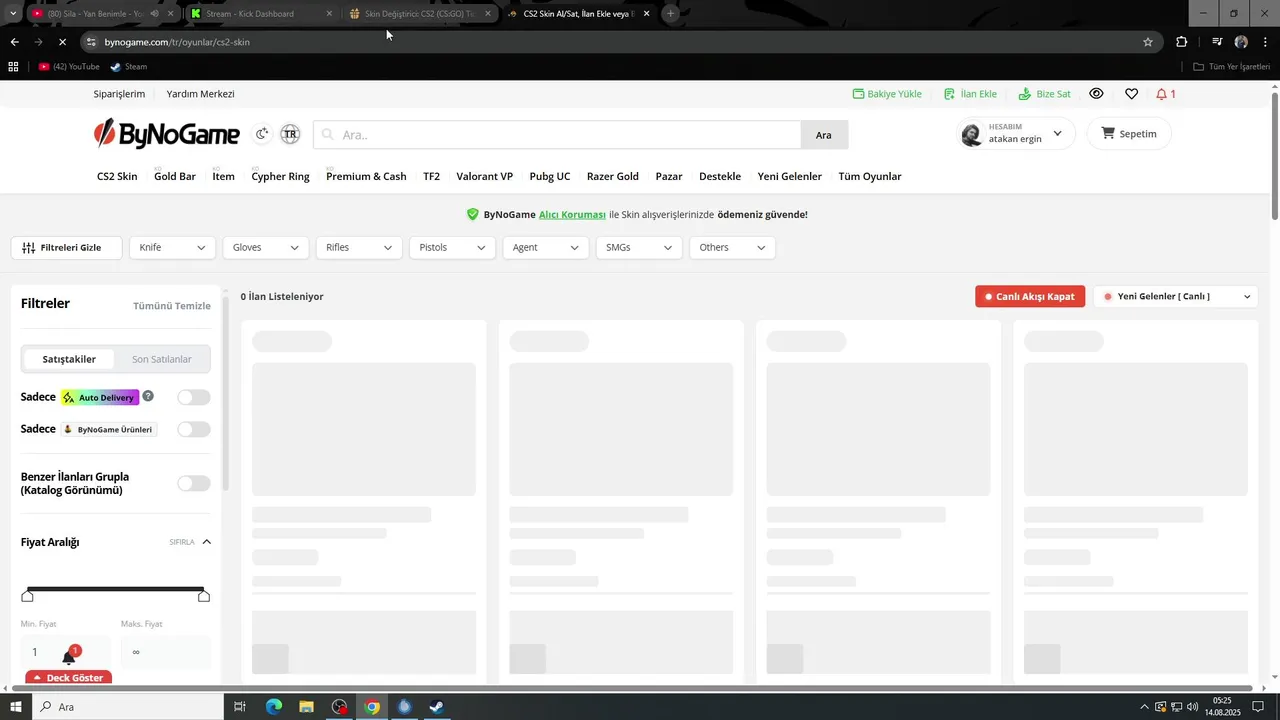Select the Son Satılanlar segment

click(161, 359)
